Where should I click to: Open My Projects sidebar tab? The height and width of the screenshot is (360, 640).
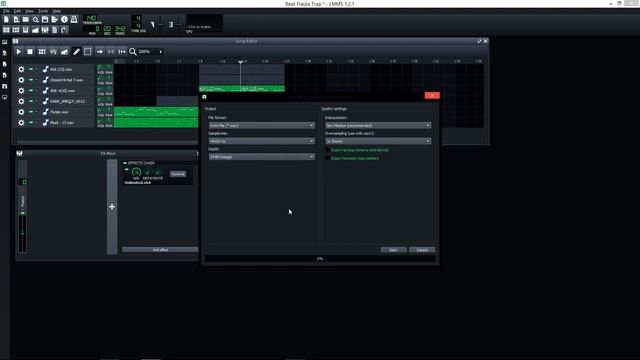(4, 53)
